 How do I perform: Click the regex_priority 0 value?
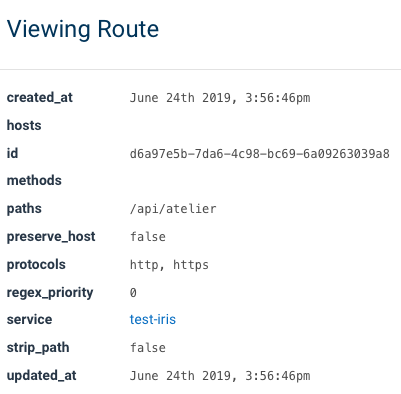click(133, 293)
